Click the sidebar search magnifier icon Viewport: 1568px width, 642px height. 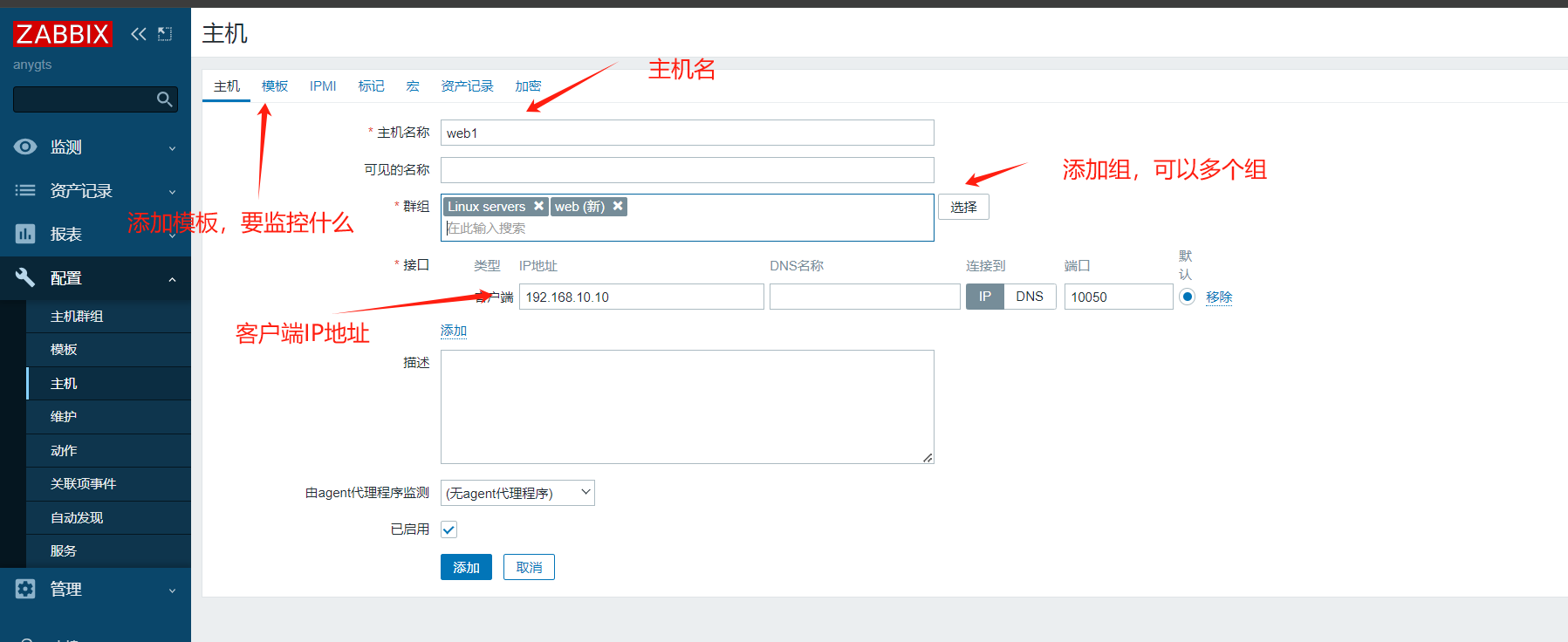164,99
